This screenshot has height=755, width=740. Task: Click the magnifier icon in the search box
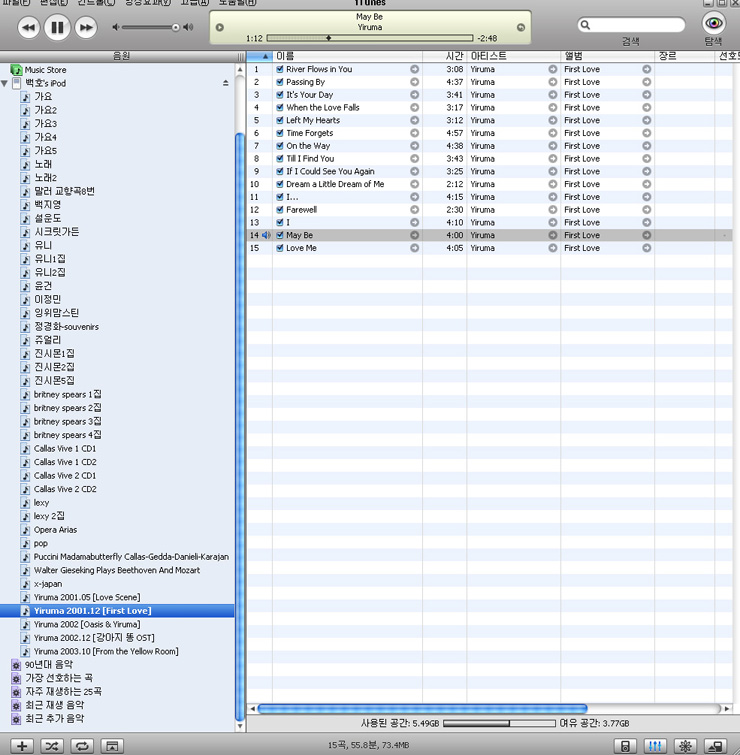(x=585, y=25)
